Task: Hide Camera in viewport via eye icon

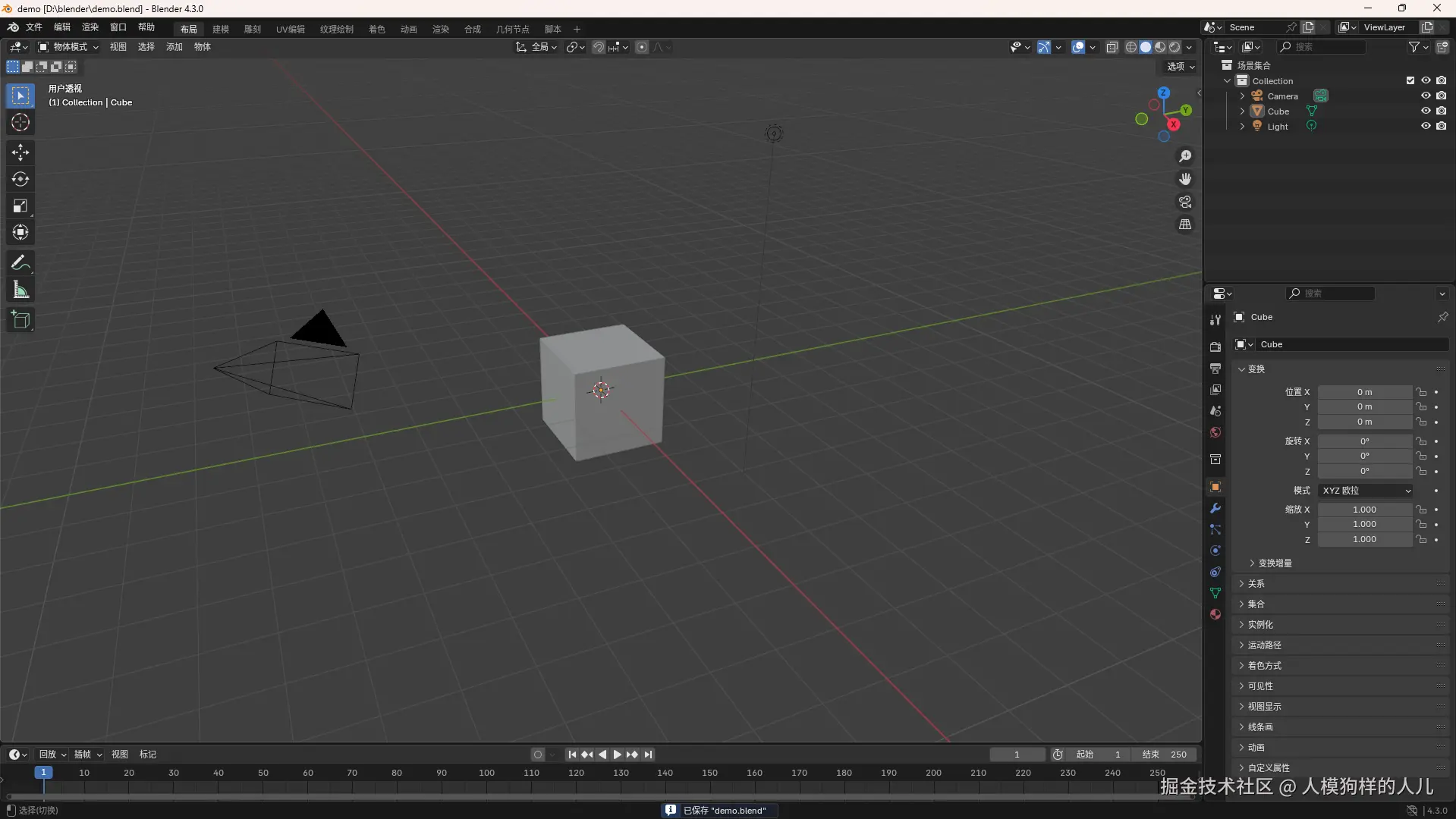Action: [1426, 96]
